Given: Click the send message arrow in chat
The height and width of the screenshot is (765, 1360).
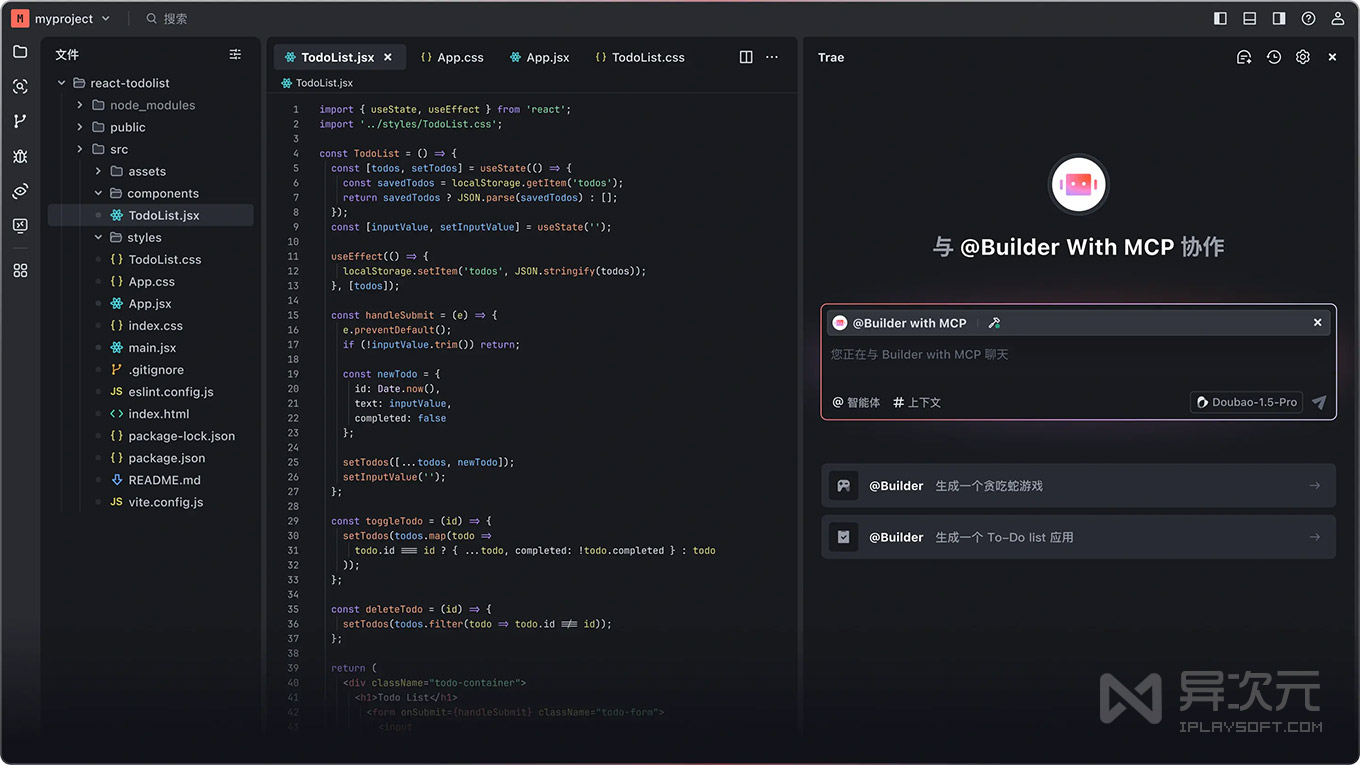Looking at the screenshot, I should (x=1318, y=402).
